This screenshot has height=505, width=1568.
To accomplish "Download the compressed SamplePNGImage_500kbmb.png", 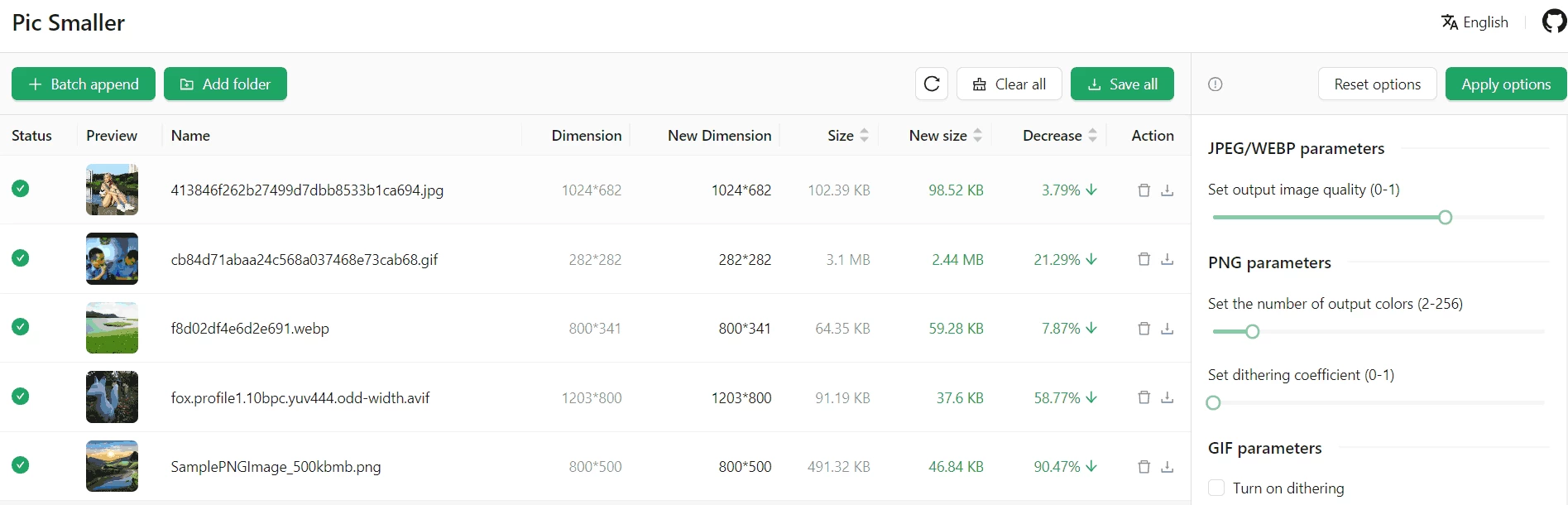I will [1167, 467].
